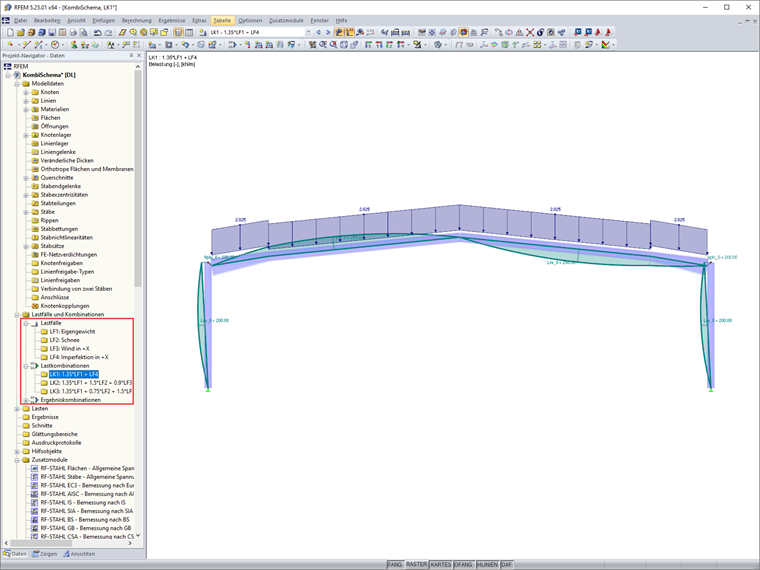Image resolution: width=760 pixels, height=570 pixels.
Task: Collapse the Lastkombinationen tree node
Action: coord(26,365)
